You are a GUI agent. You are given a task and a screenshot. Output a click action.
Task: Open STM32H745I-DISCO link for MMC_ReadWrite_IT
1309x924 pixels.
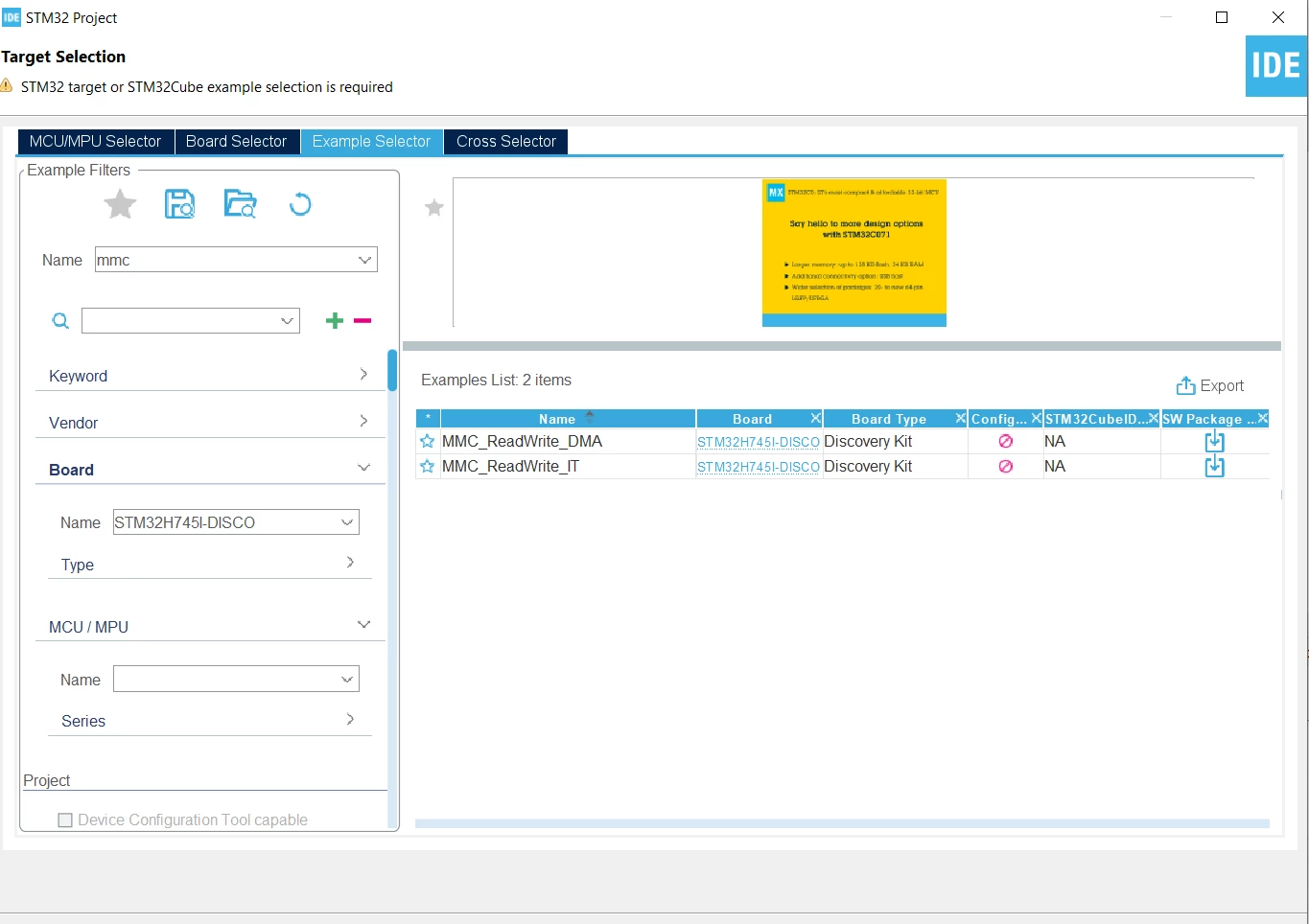pyautogui.click(x=759, y=467)
